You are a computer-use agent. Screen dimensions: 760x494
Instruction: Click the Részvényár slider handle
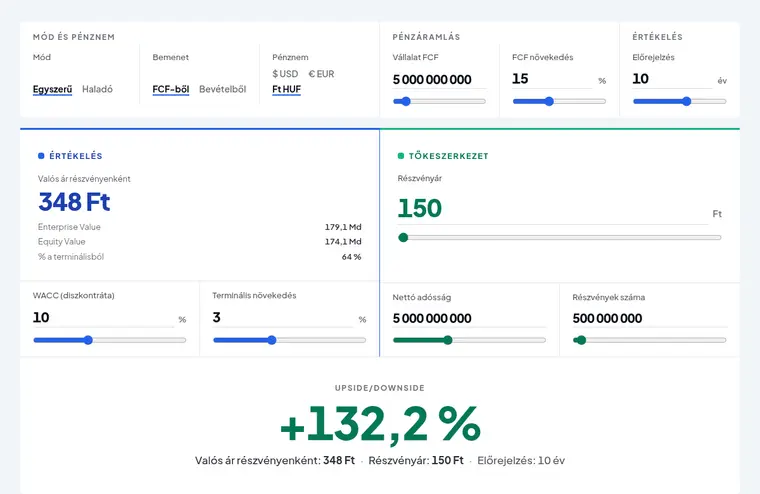tap(403, 238)
